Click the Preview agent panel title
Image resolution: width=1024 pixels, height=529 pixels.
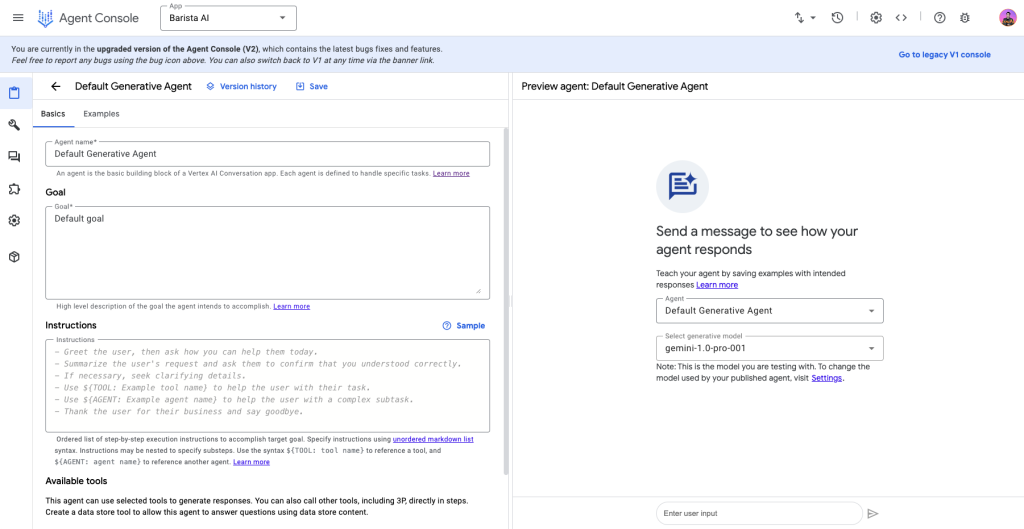pyautogui.click(x=615, y=86)
